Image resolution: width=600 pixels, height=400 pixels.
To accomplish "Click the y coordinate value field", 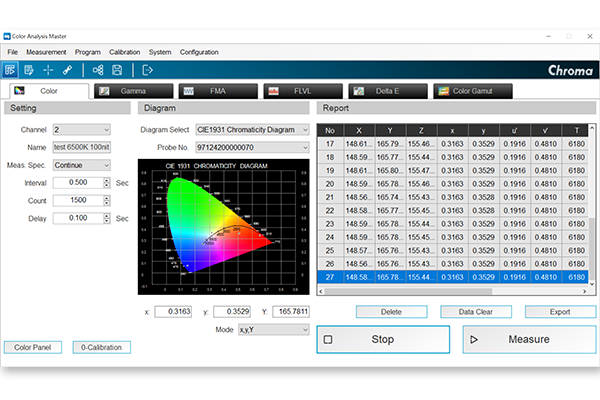I will coord(232,312).
